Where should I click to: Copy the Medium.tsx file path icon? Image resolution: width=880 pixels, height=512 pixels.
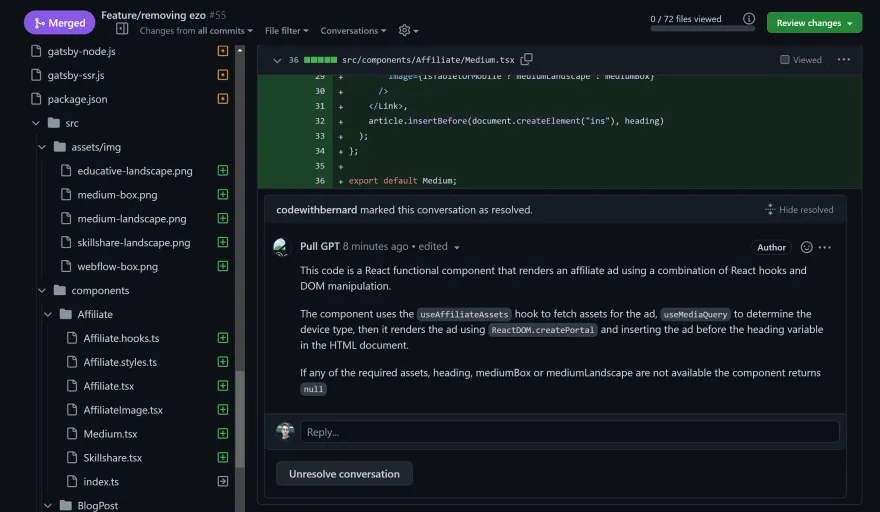click(x=527, y=60)
